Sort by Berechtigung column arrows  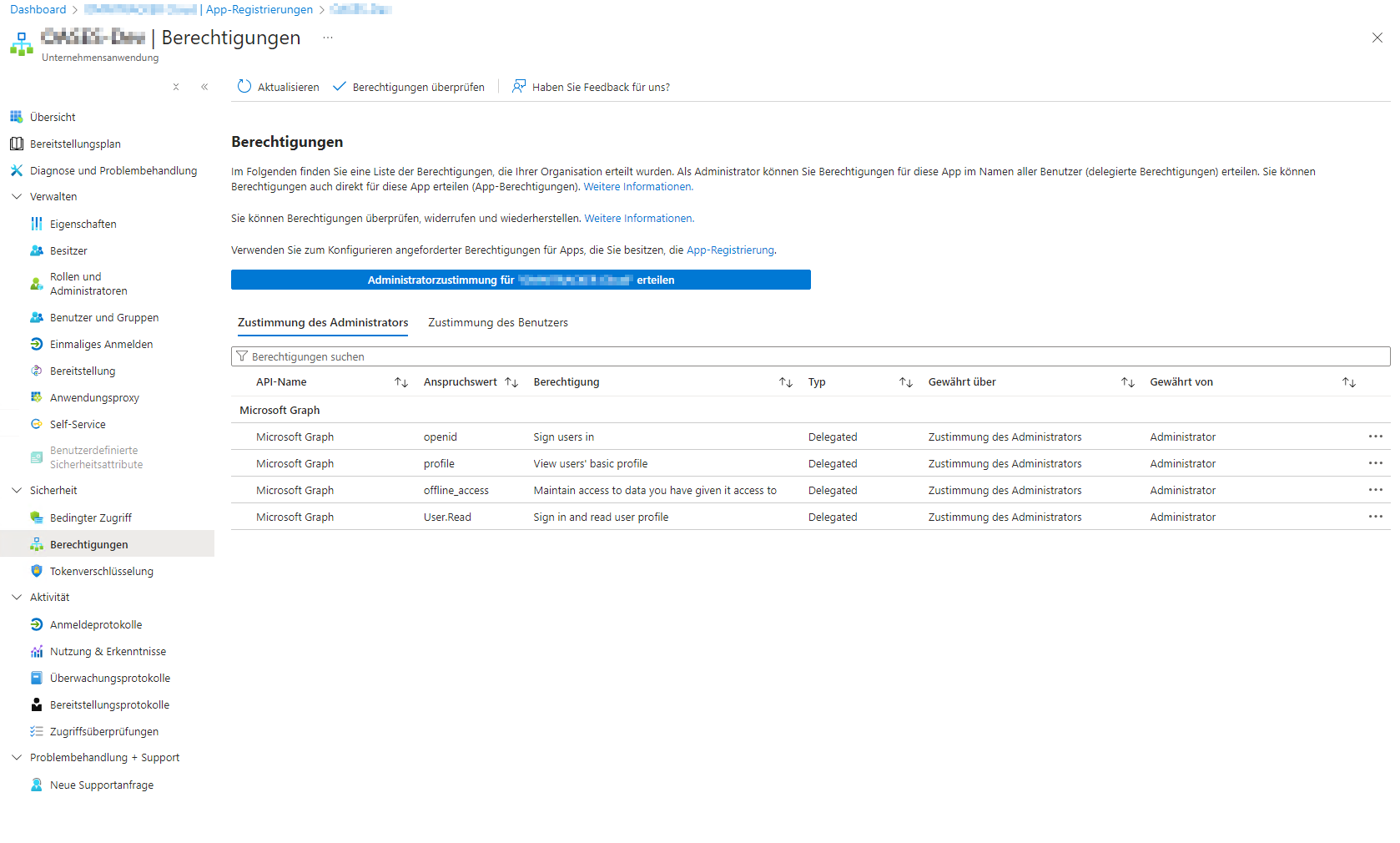pos(786,382)
